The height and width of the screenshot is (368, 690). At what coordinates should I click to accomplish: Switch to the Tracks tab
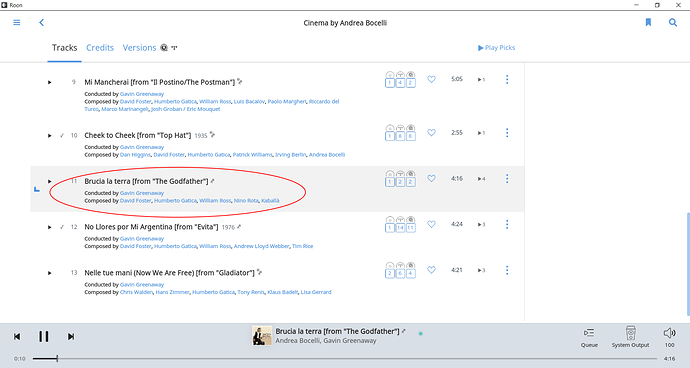(x=64, y=48)
